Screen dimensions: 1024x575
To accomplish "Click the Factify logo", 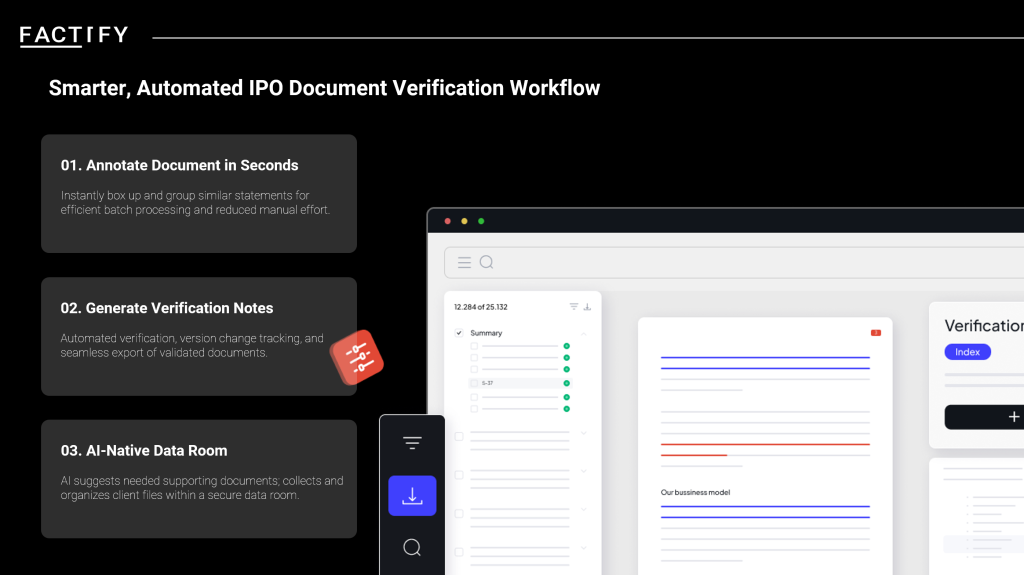I will click(x=74, y=36).
